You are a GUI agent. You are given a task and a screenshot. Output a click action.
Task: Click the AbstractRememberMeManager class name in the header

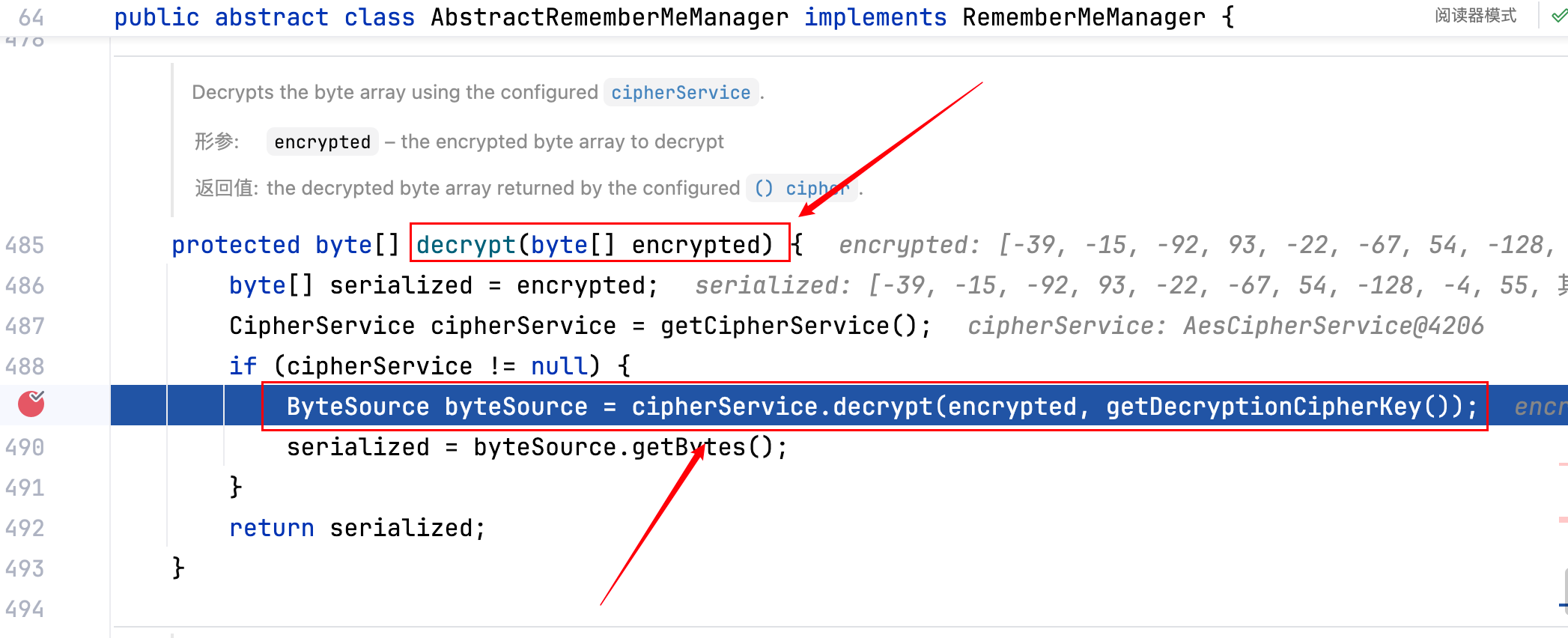[610, 17]
